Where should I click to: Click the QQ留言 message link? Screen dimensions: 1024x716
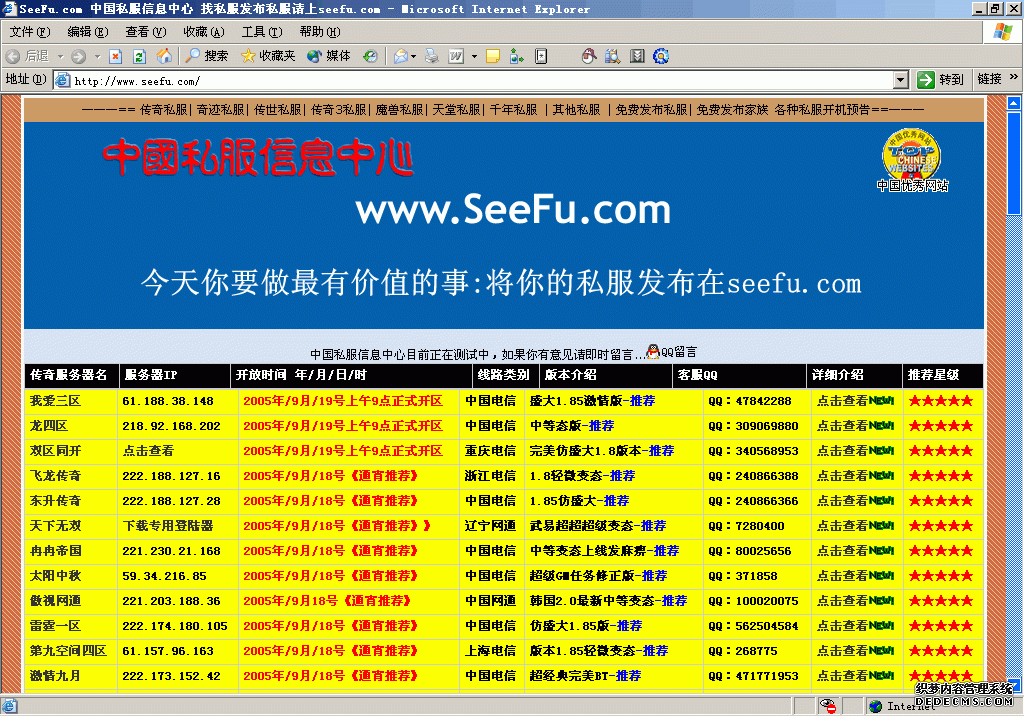tap(678, 352)
